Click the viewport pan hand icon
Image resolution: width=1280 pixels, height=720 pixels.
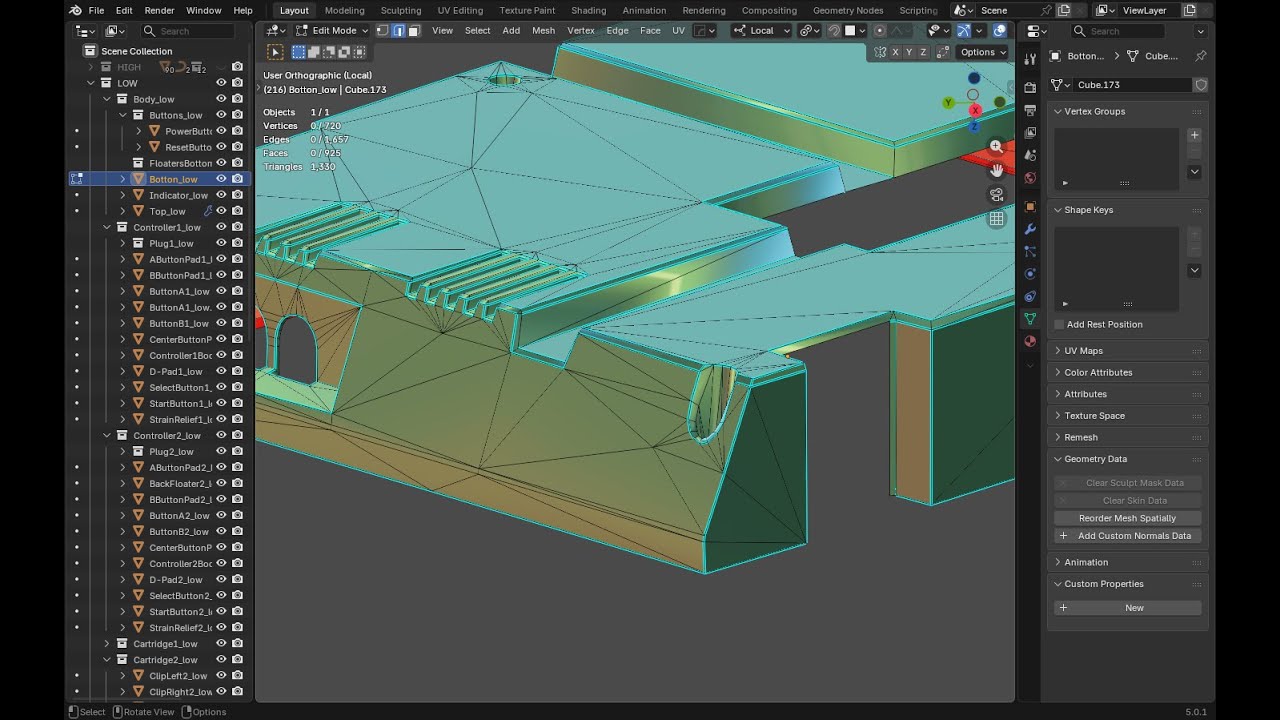click(x=996, y=171)
